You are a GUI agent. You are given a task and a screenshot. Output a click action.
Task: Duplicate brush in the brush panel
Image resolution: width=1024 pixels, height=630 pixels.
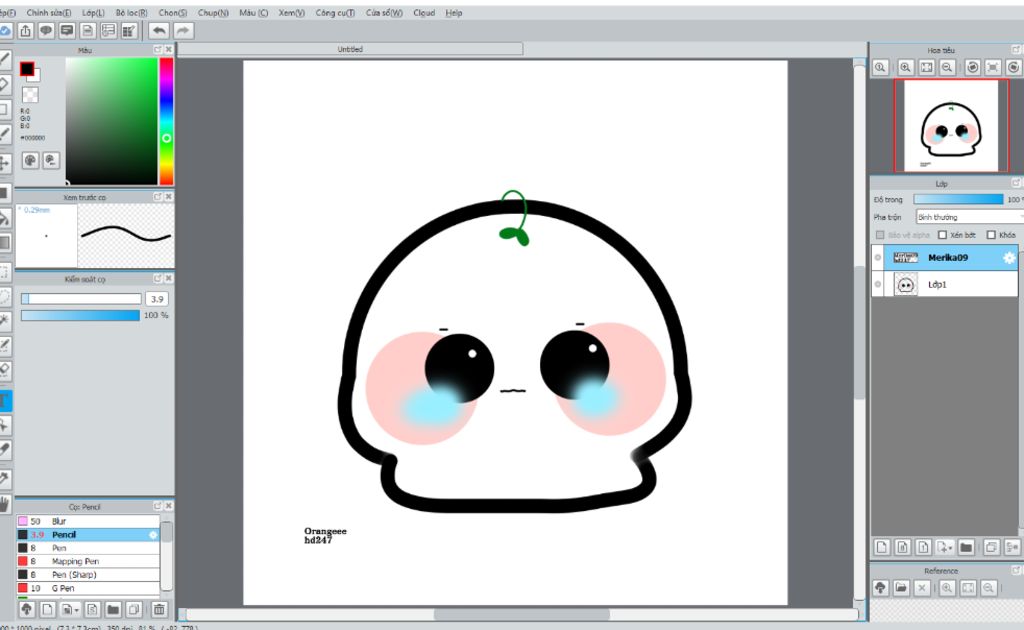coord(134,610)
